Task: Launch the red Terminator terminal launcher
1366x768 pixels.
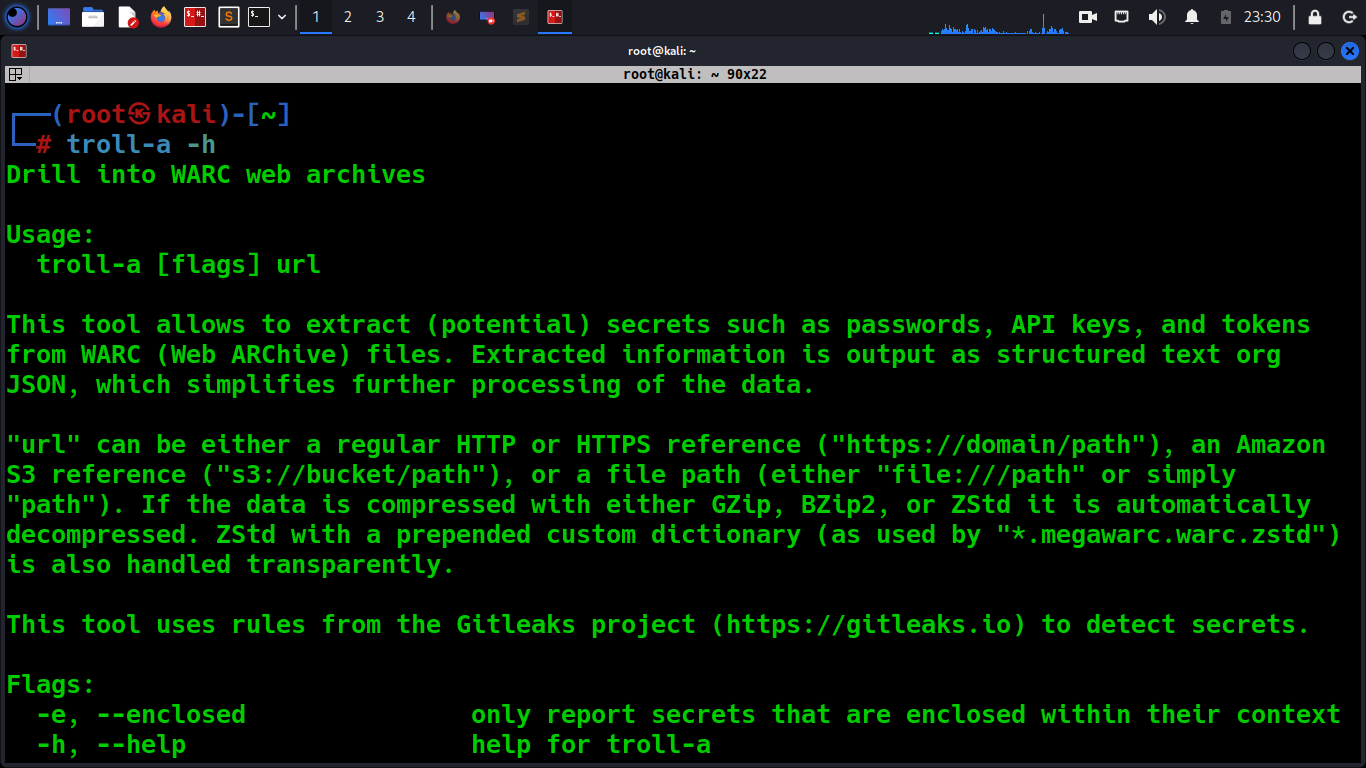Action: (195, 17)
